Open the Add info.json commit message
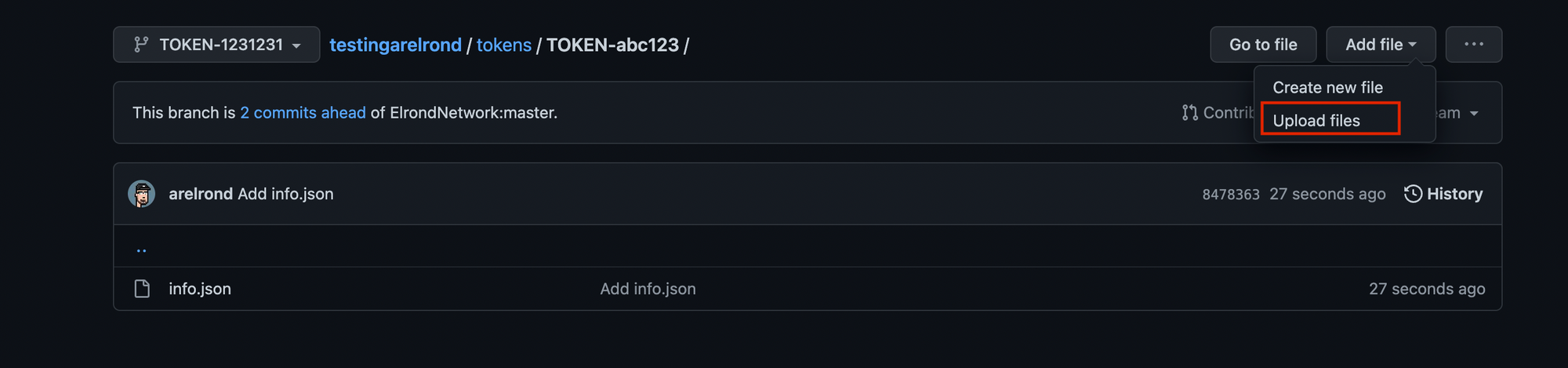 (x=285, y=194)
